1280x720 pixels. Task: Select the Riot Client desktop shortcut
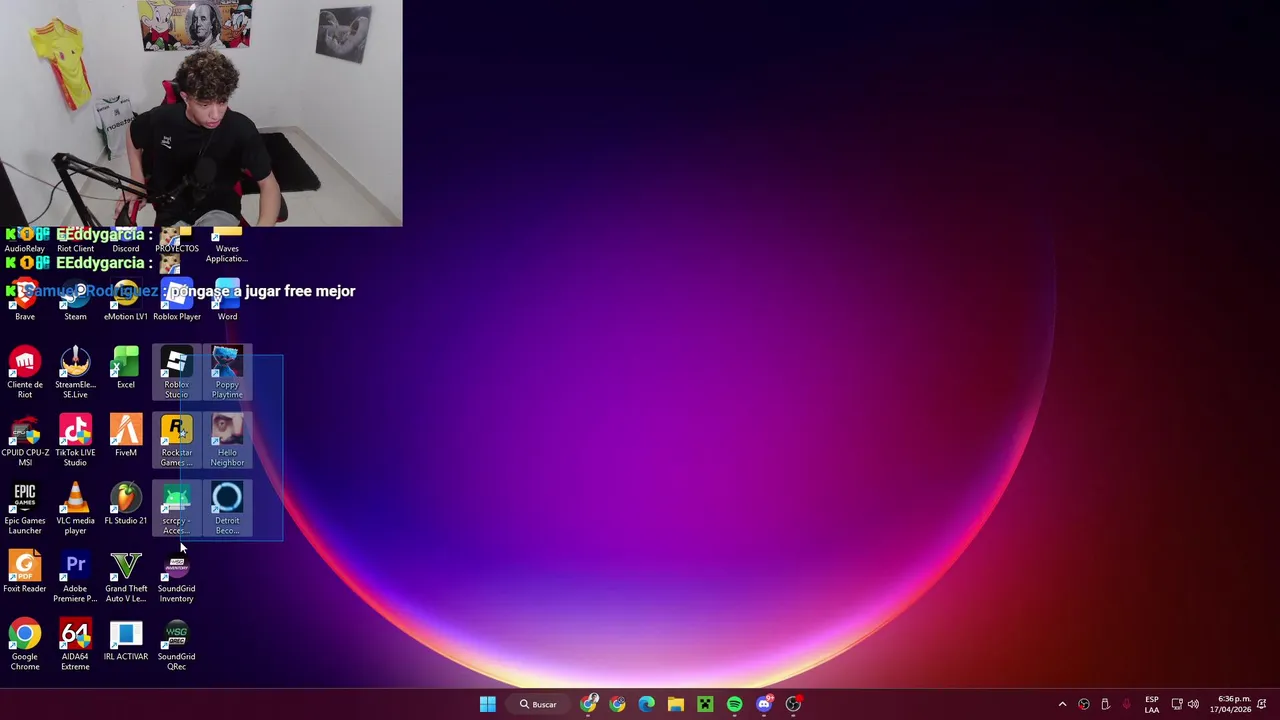pos(75,240)
